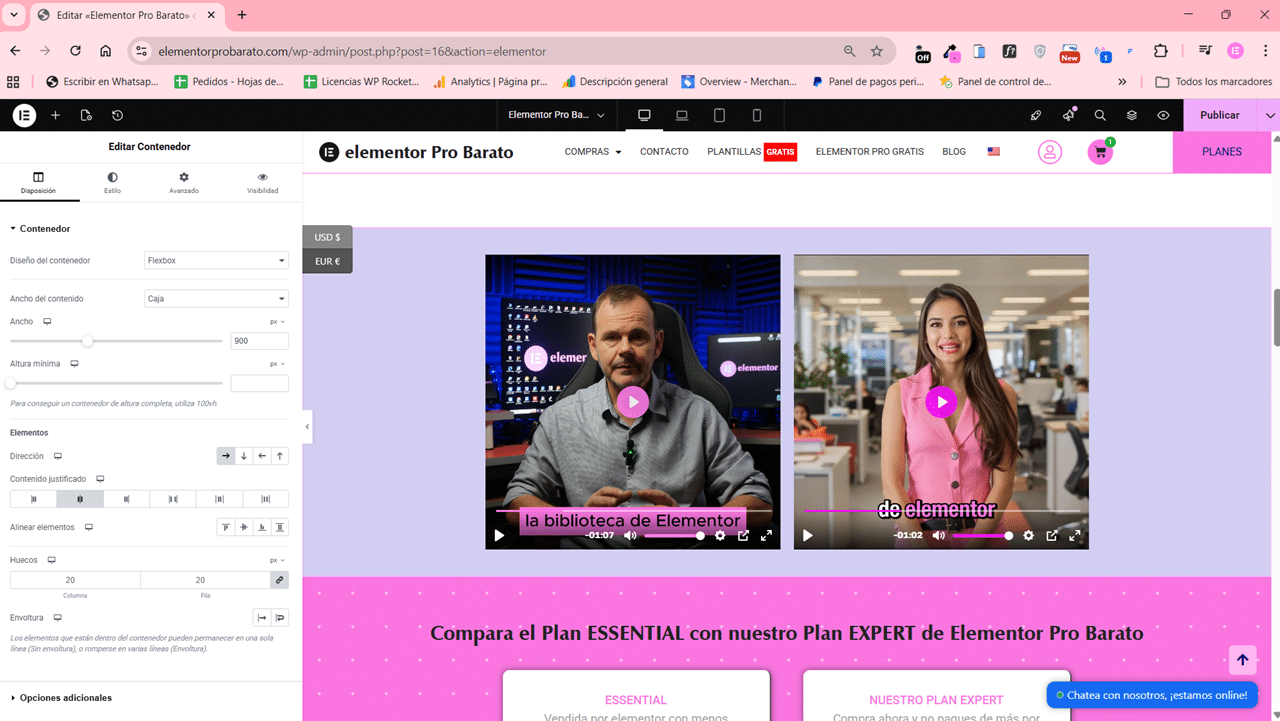Toggle the linked gap values chain icon
The height and width of the screenshot is (721, 1280).
click(279, 580)
